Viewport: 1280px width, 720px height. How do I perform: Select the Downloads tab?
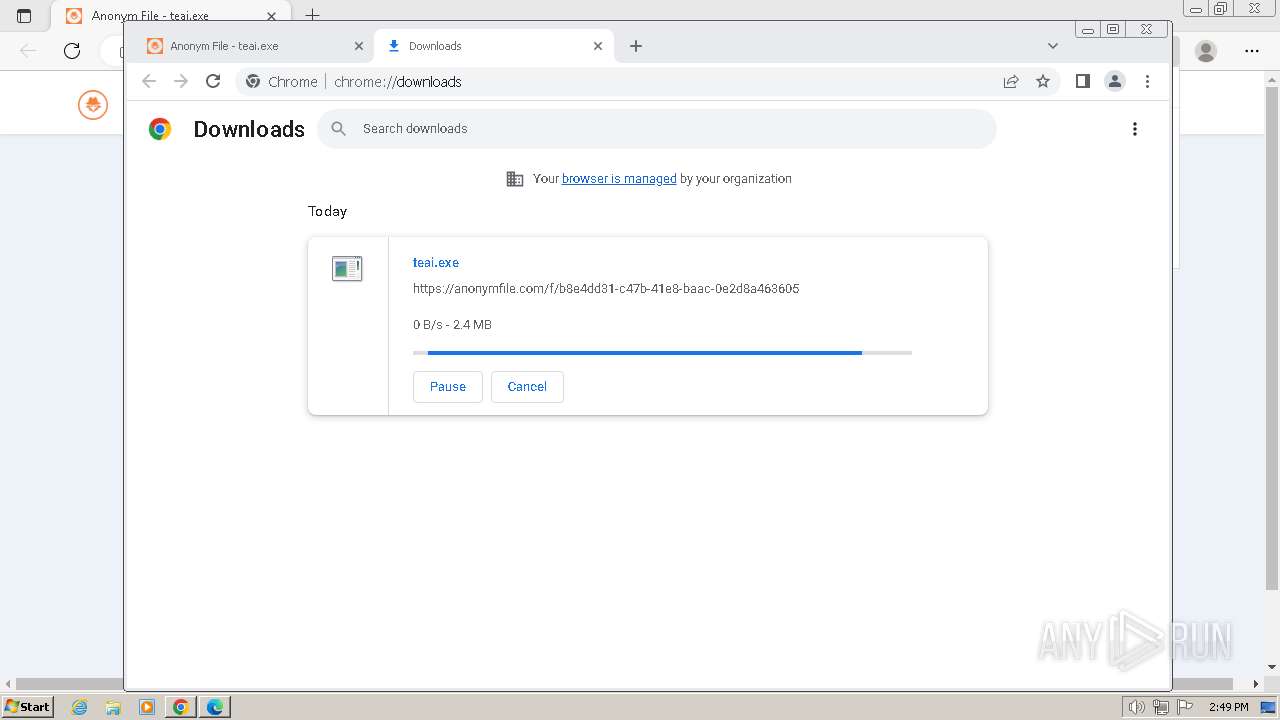pyautogui.click(x=495, y=46)
